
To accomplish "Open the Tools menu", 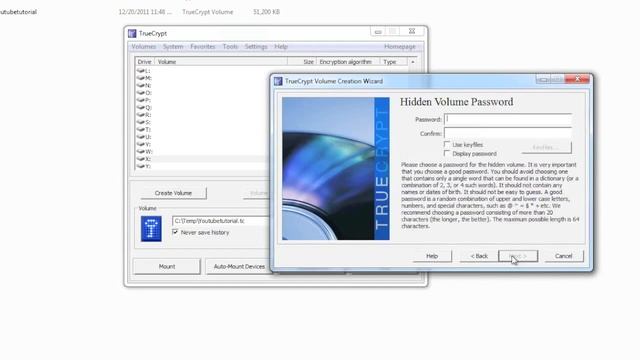I will (230, 47).
